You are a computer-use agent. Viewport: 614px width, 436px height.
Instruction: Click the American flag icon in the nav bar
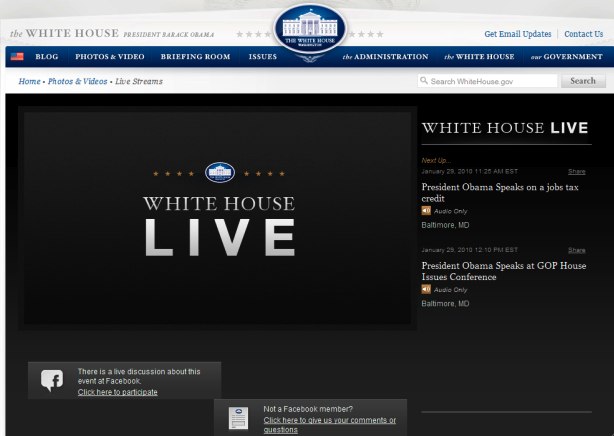[x=17, y=56]
